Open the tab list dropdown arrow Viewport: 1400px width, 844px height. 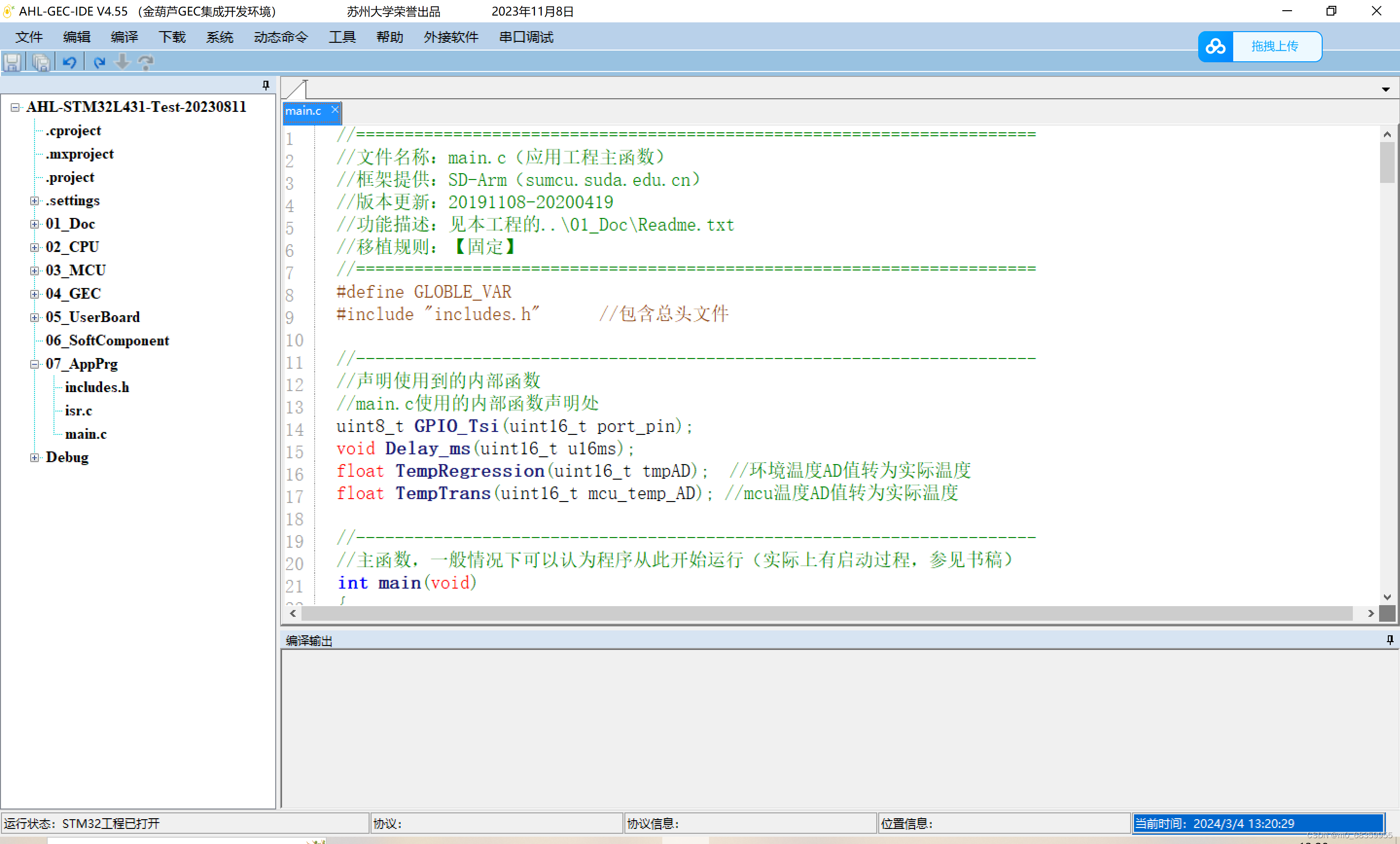1385,89
